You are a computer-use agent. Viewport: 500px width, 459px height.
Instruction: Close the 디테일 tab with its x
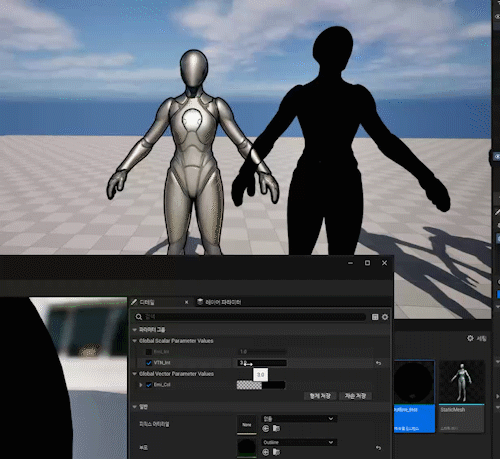coord(186,302)
